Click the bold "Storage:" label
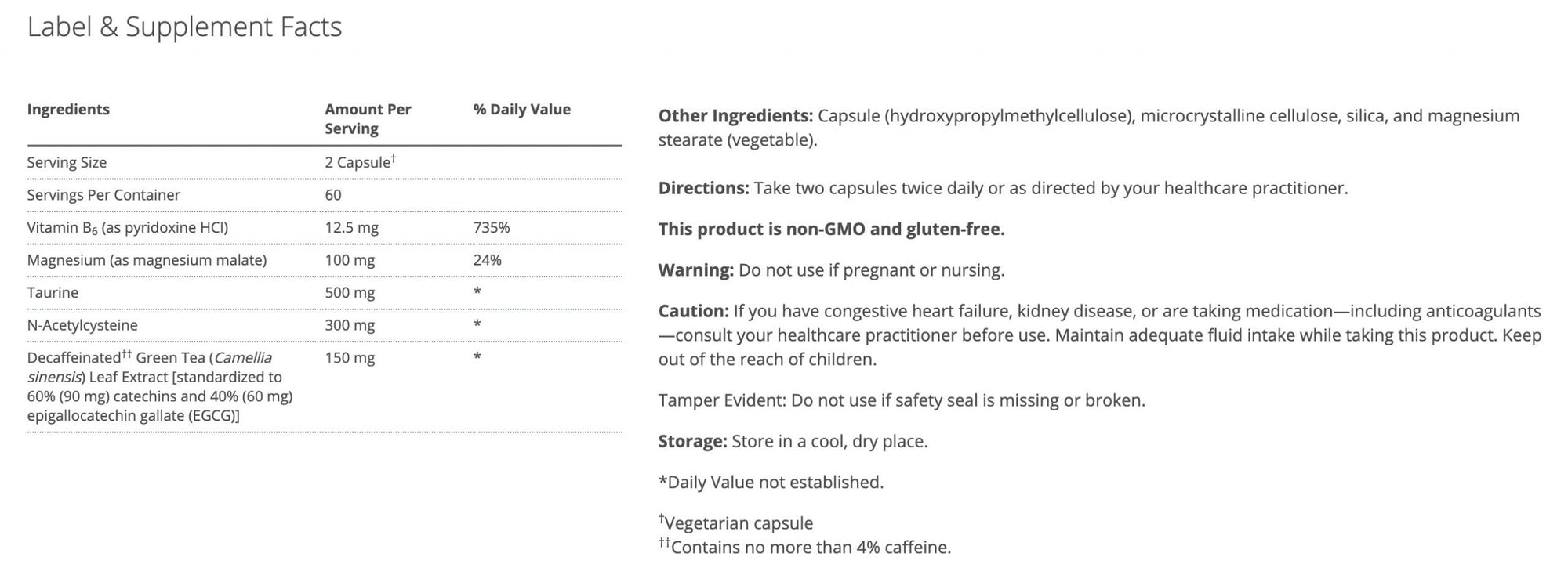This screenshot has height=575, width=1568. tap(692, 441)
